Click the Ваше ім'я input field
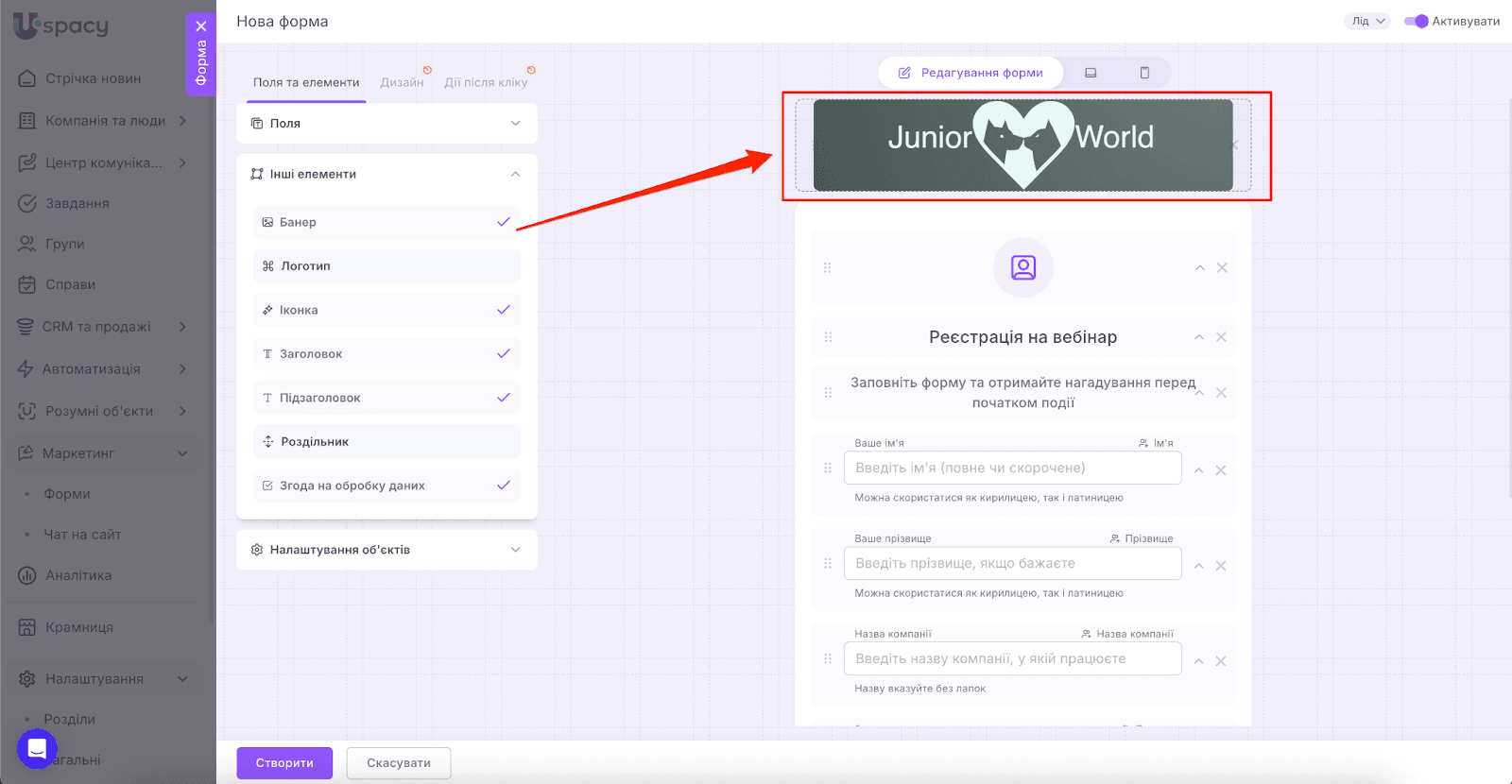 pos(1012,469)
